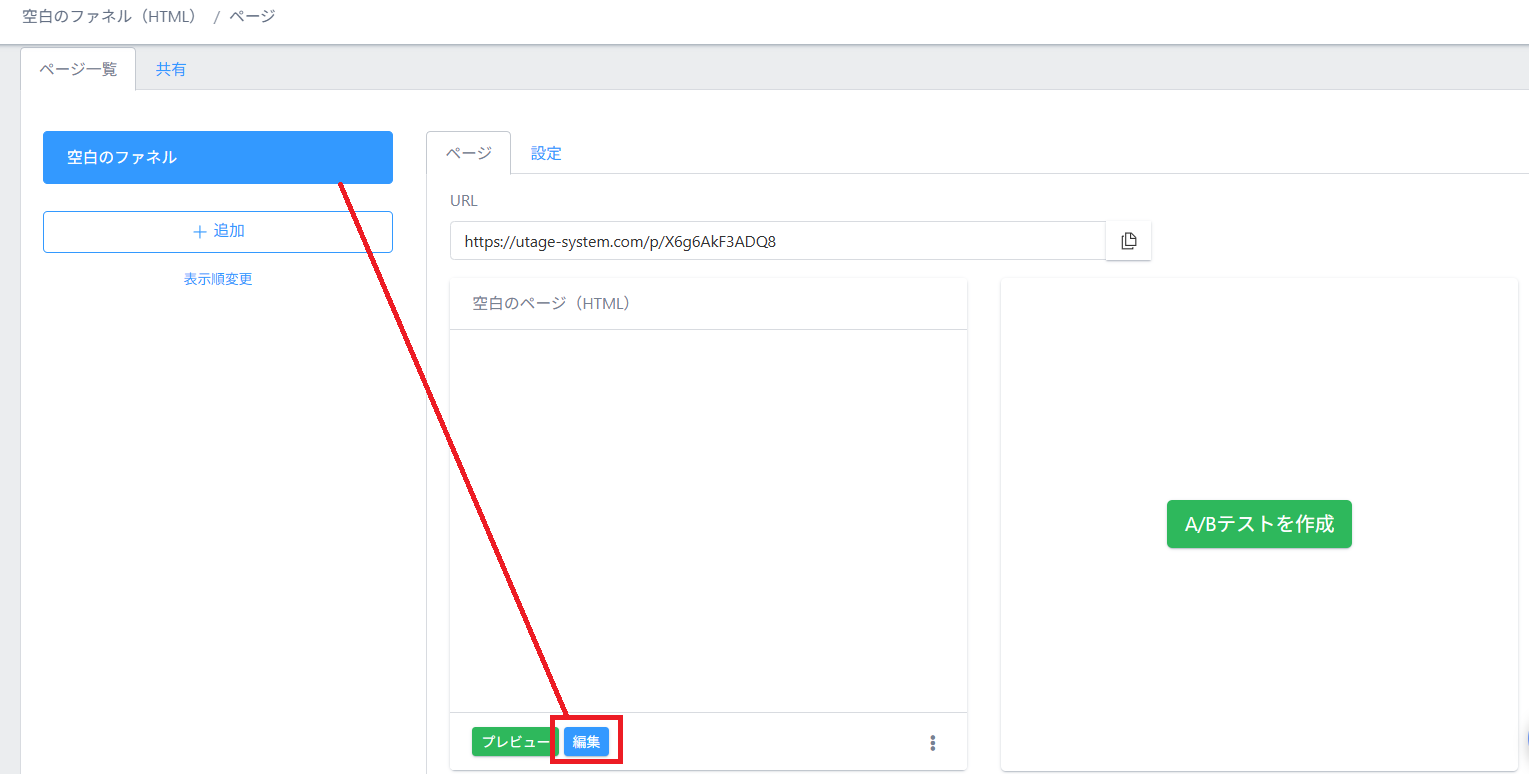Image resolution: width=1529 pixels, height=774 pixels.
Task: Switch to the 設定 tab
Action: coord(546,153)
